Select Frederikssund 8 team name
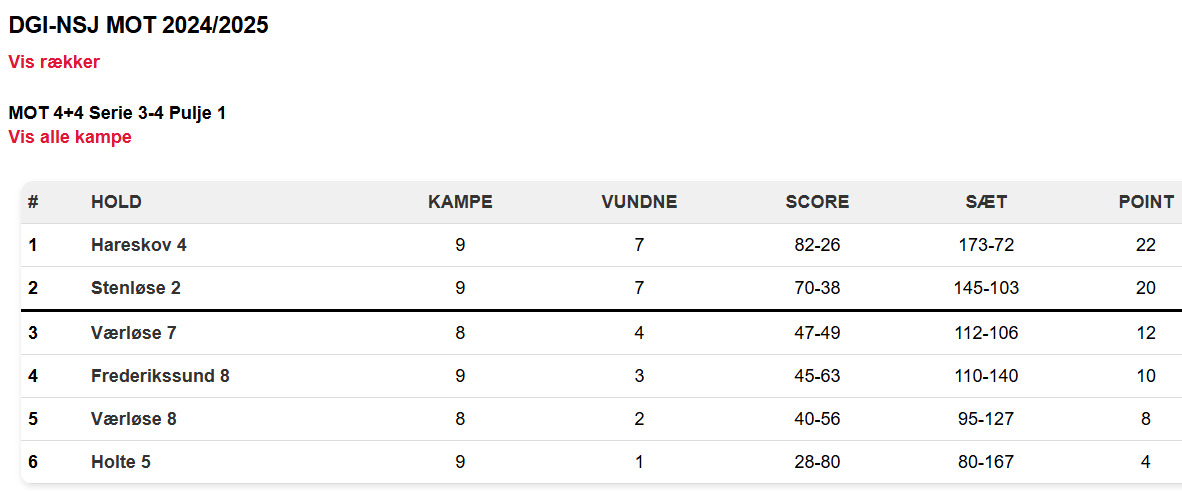The image size is (1182, 491). pos(160,376)
